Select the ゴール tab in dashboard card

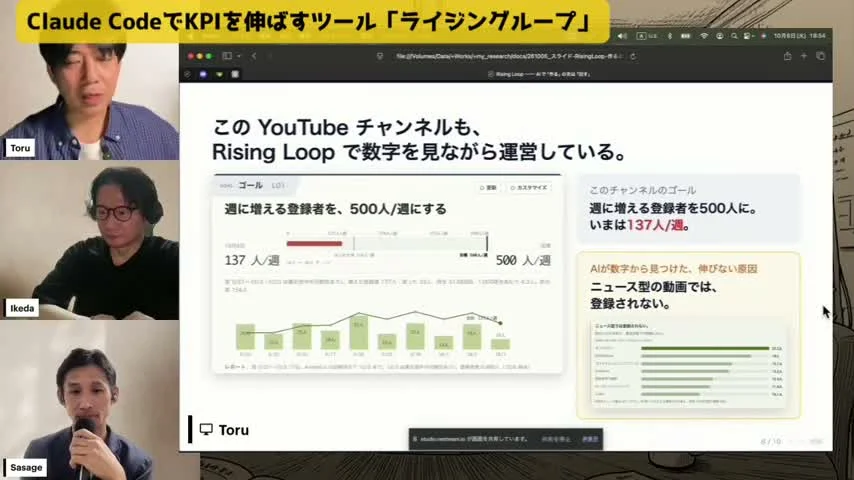point(251,185)
